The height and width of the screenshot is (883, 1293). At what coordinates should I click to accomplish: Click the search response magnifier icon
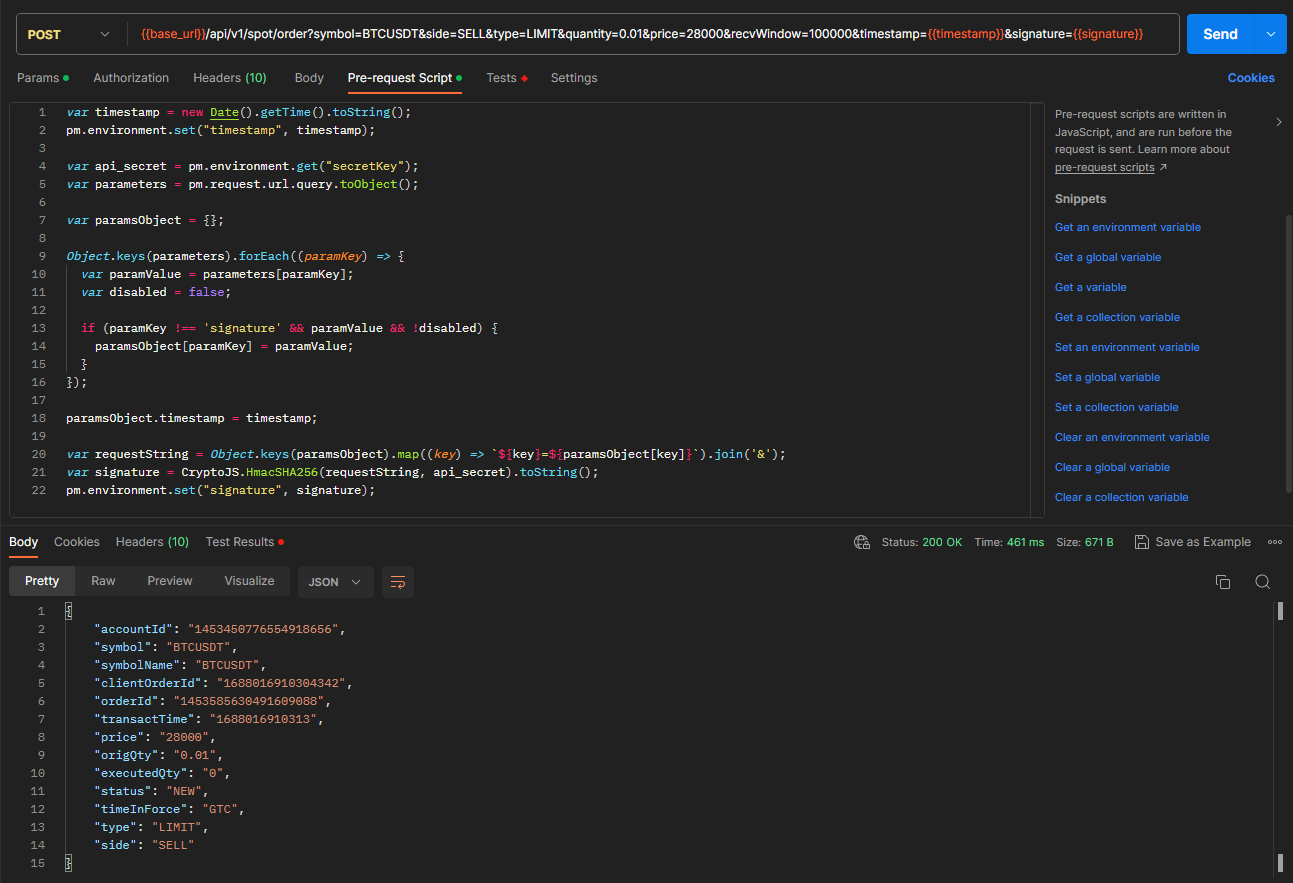[x=1263, y=582]
